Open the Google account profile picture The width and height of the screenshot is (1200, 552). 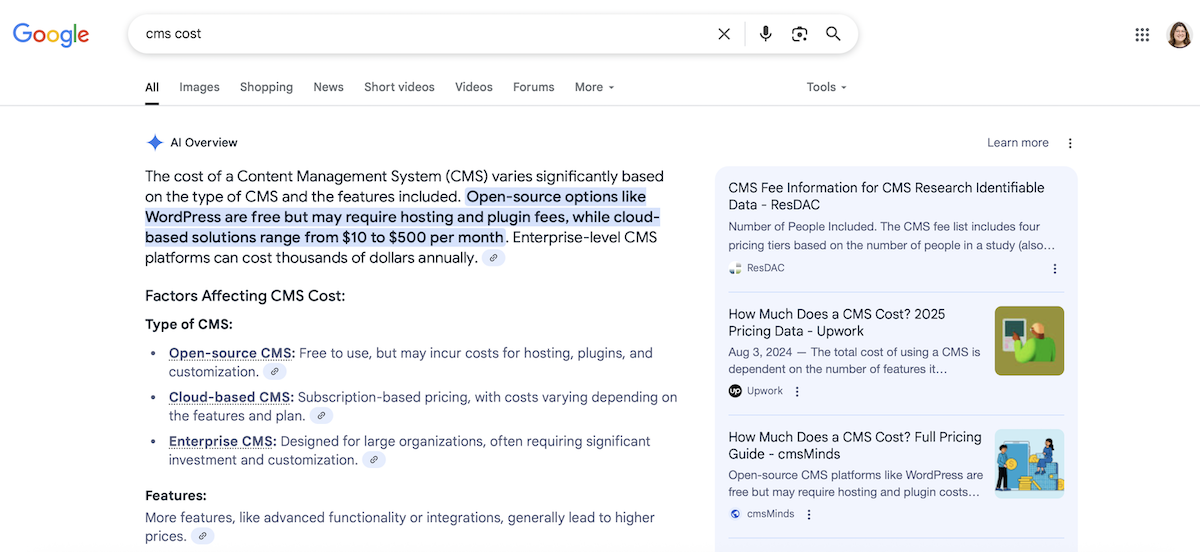point(1179,35)
